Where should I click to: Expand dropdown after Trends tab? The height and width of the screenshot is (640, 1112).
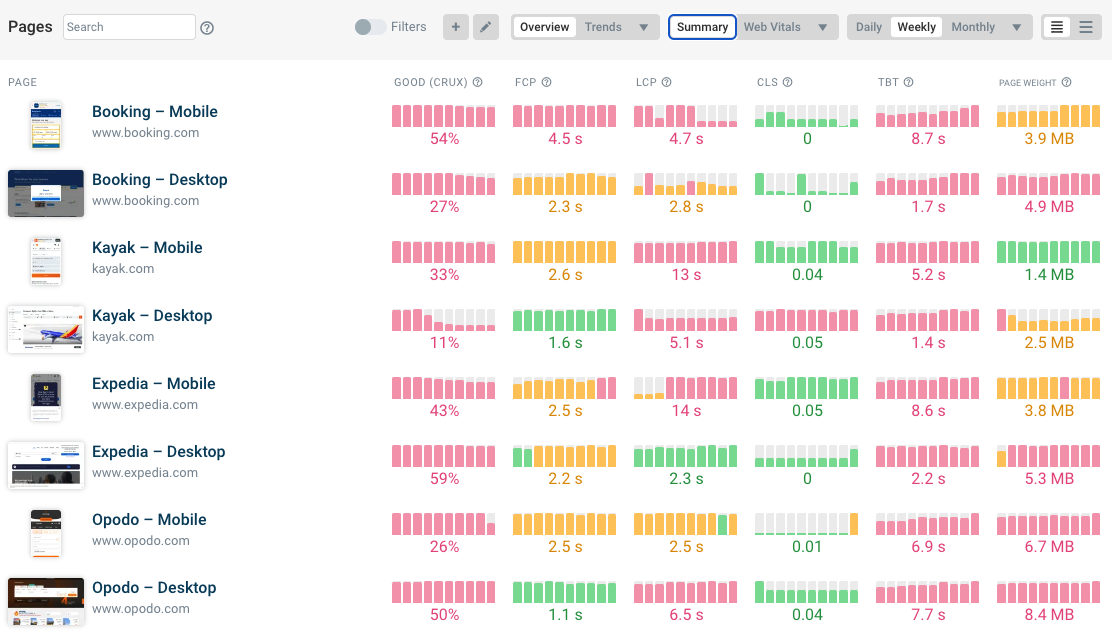coord(643,27)
